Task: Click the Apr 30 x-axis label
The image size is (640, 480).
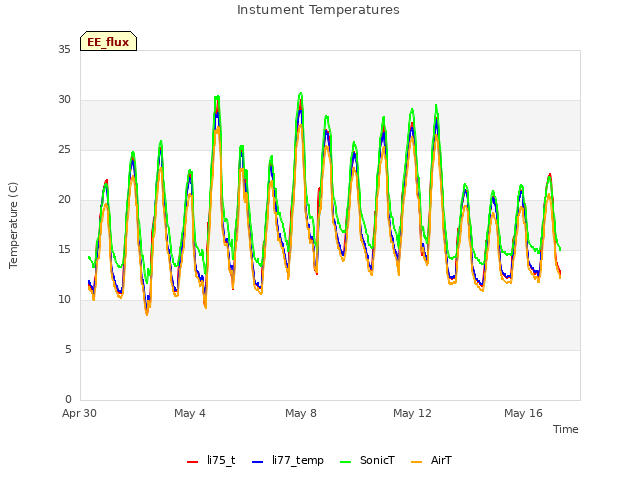Action: 79,413
